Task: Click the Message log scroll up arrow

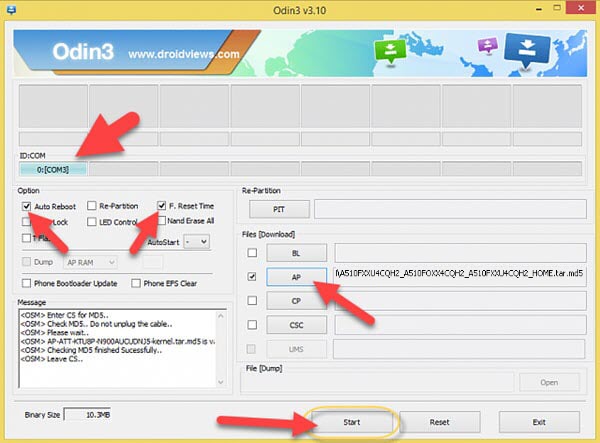Action: pyautogui.click(x=221, y=316)
